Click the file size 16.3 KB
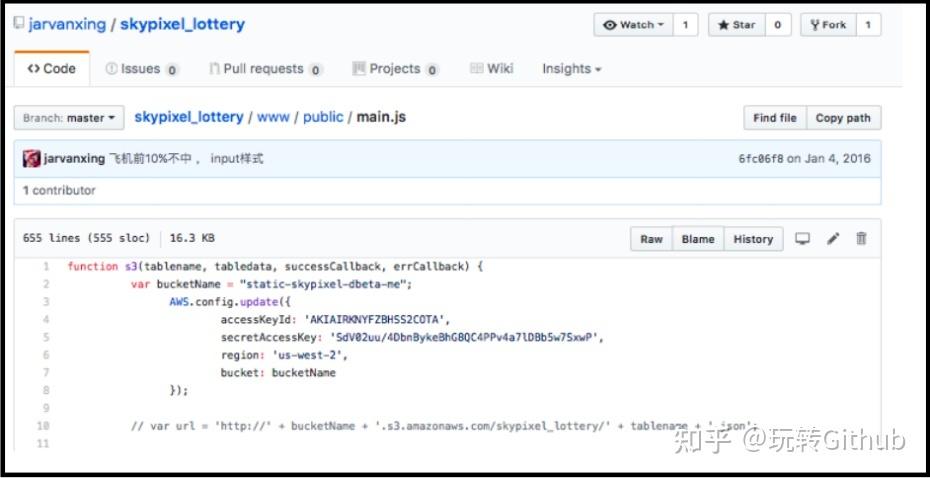 192,238
